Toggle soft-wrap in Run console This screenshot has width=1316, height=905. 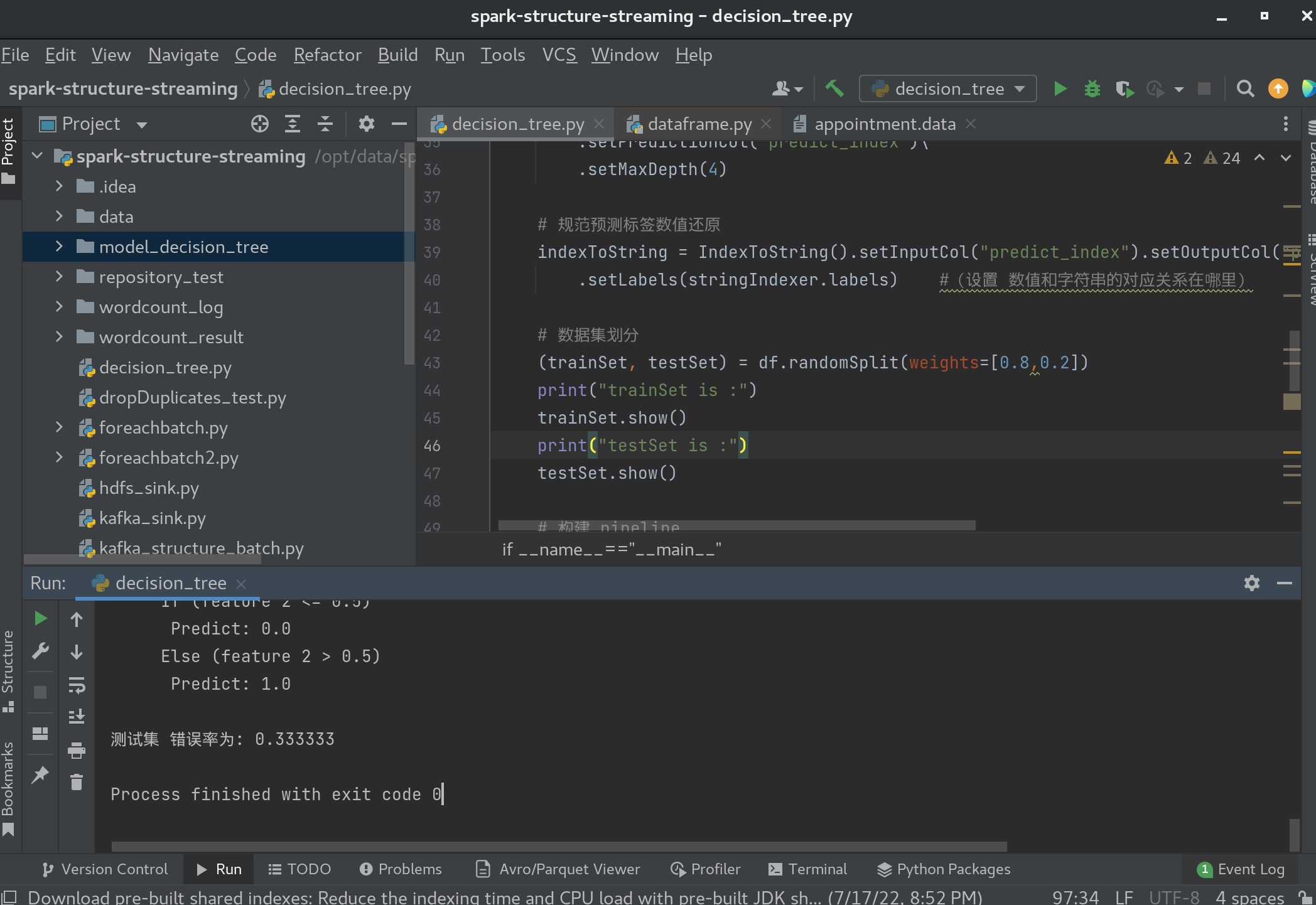(x=77, y=685)
